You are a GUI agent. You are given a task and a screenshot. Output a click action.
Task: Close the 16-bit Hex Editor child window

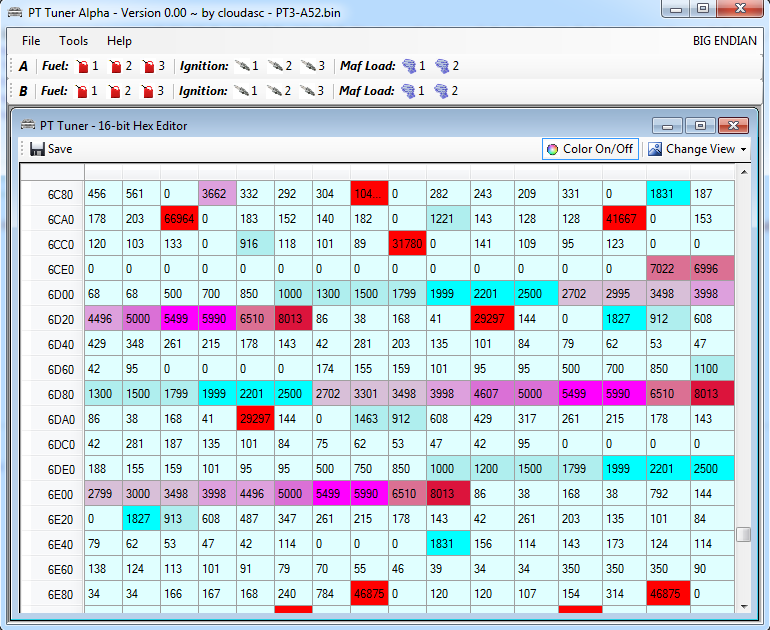733,125
